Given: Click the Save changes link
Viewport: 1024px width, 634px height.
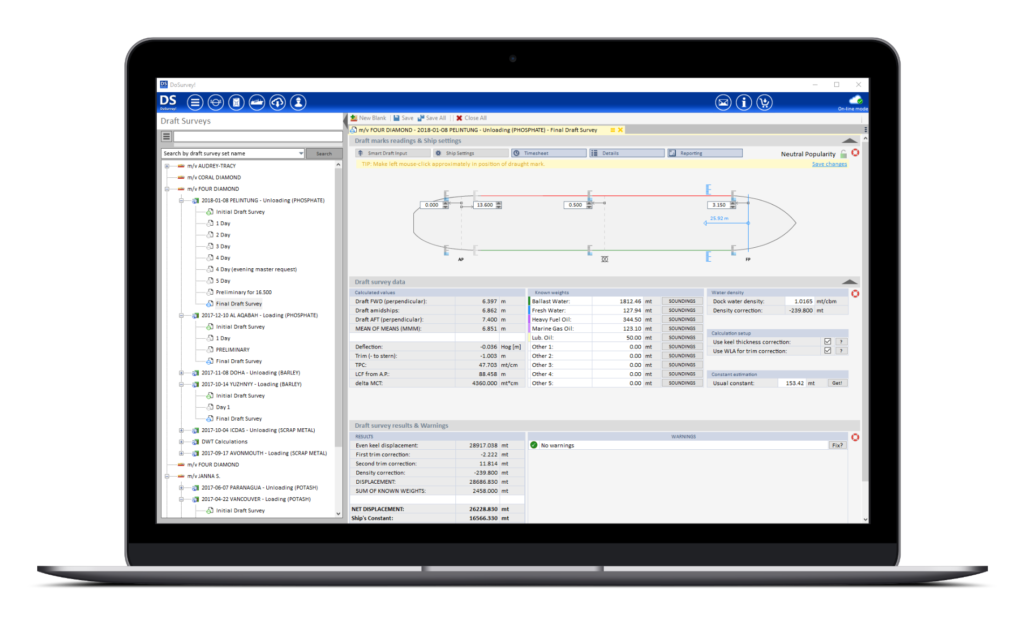Looking at the screenshot, I should (x=829, y=164).
